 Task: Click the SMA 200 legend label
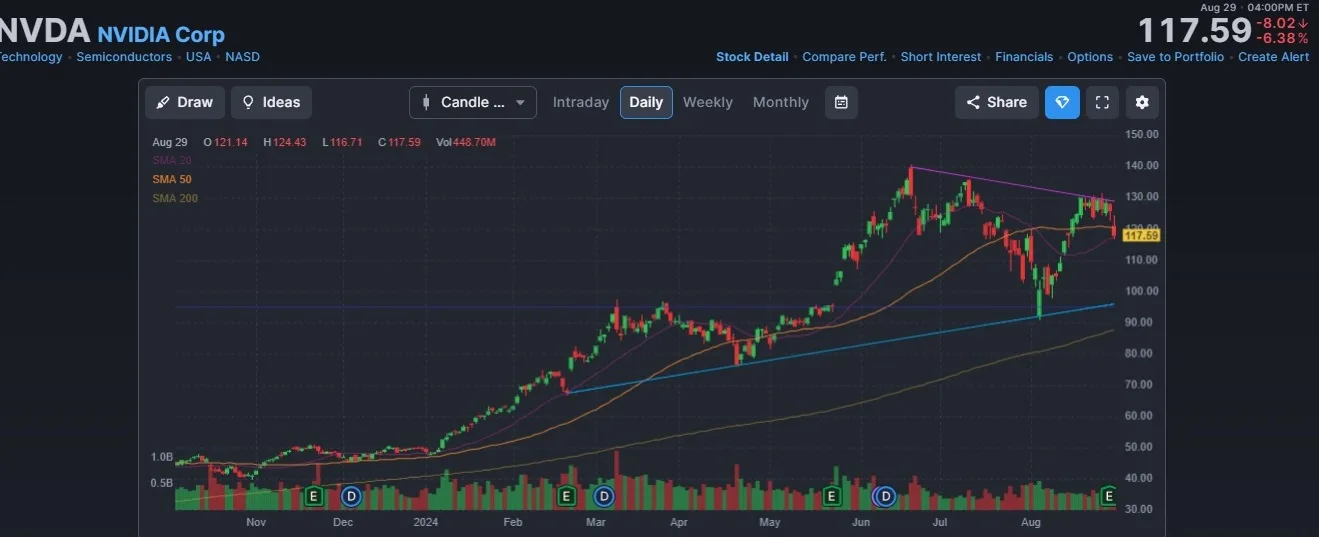175,198
